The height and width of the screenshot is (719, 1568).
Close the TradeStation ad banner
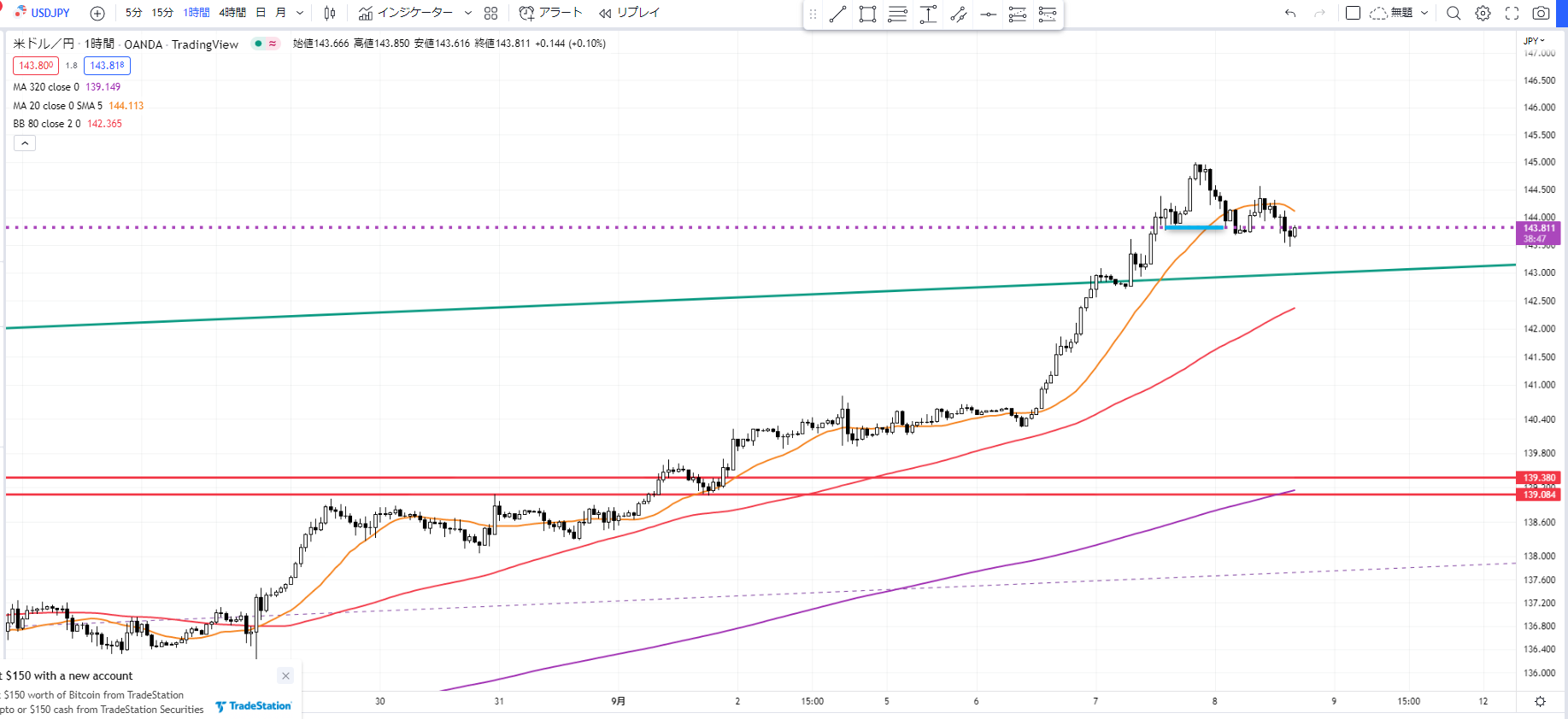tap(285, 675)
